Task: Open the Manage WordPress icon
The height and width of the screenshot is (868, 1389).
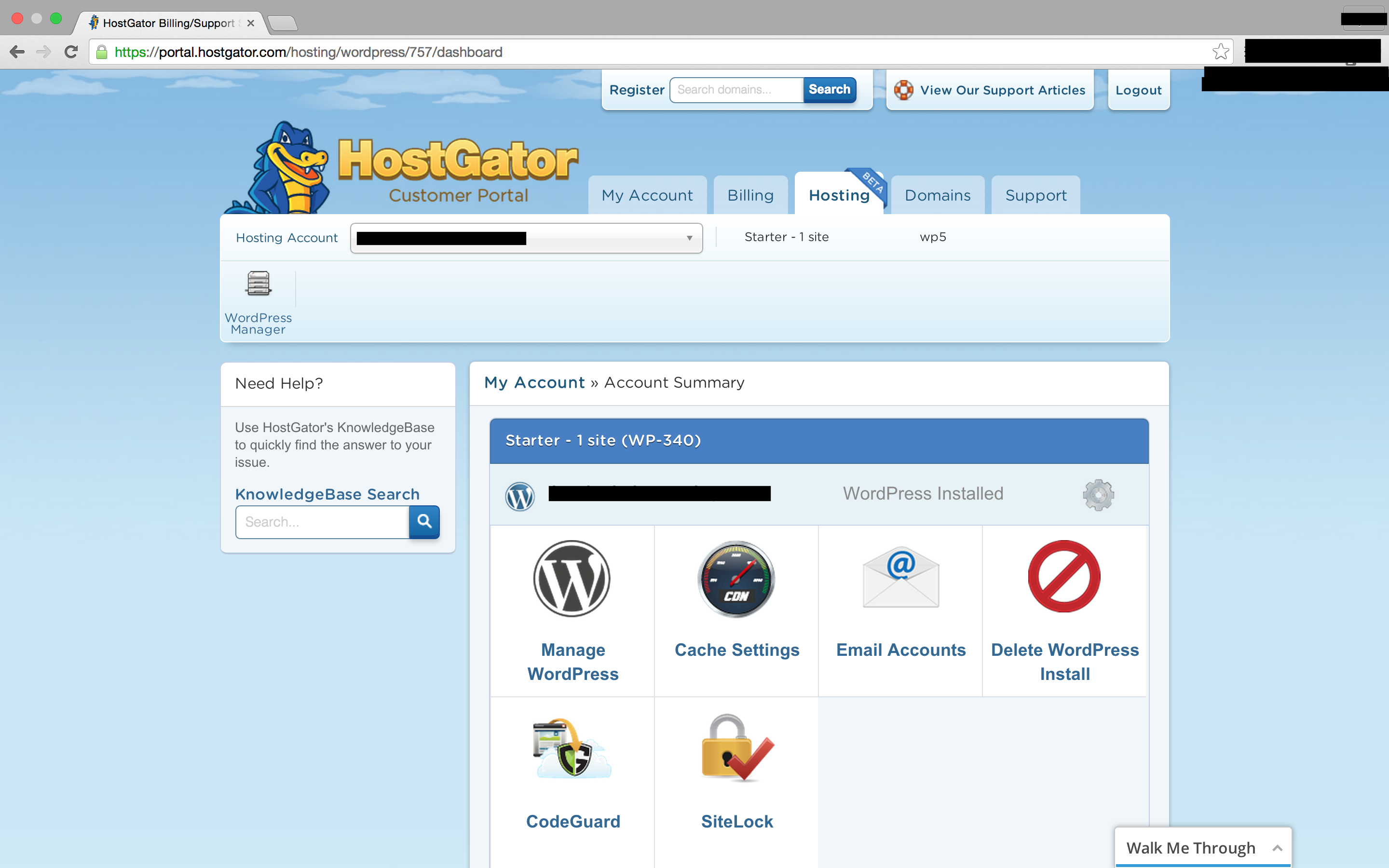Action: [x=572, y=579]
